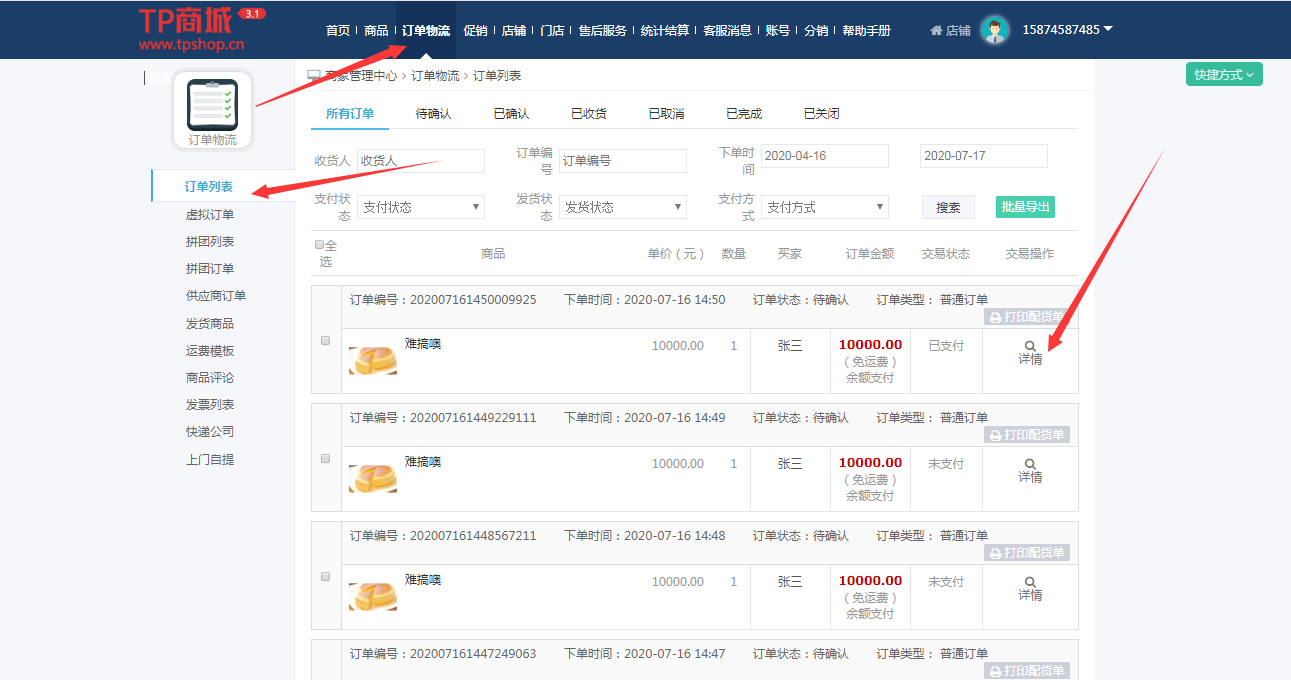1291x680 pixels.
Task: Click the 批量导出 button
Action: 1025,207
